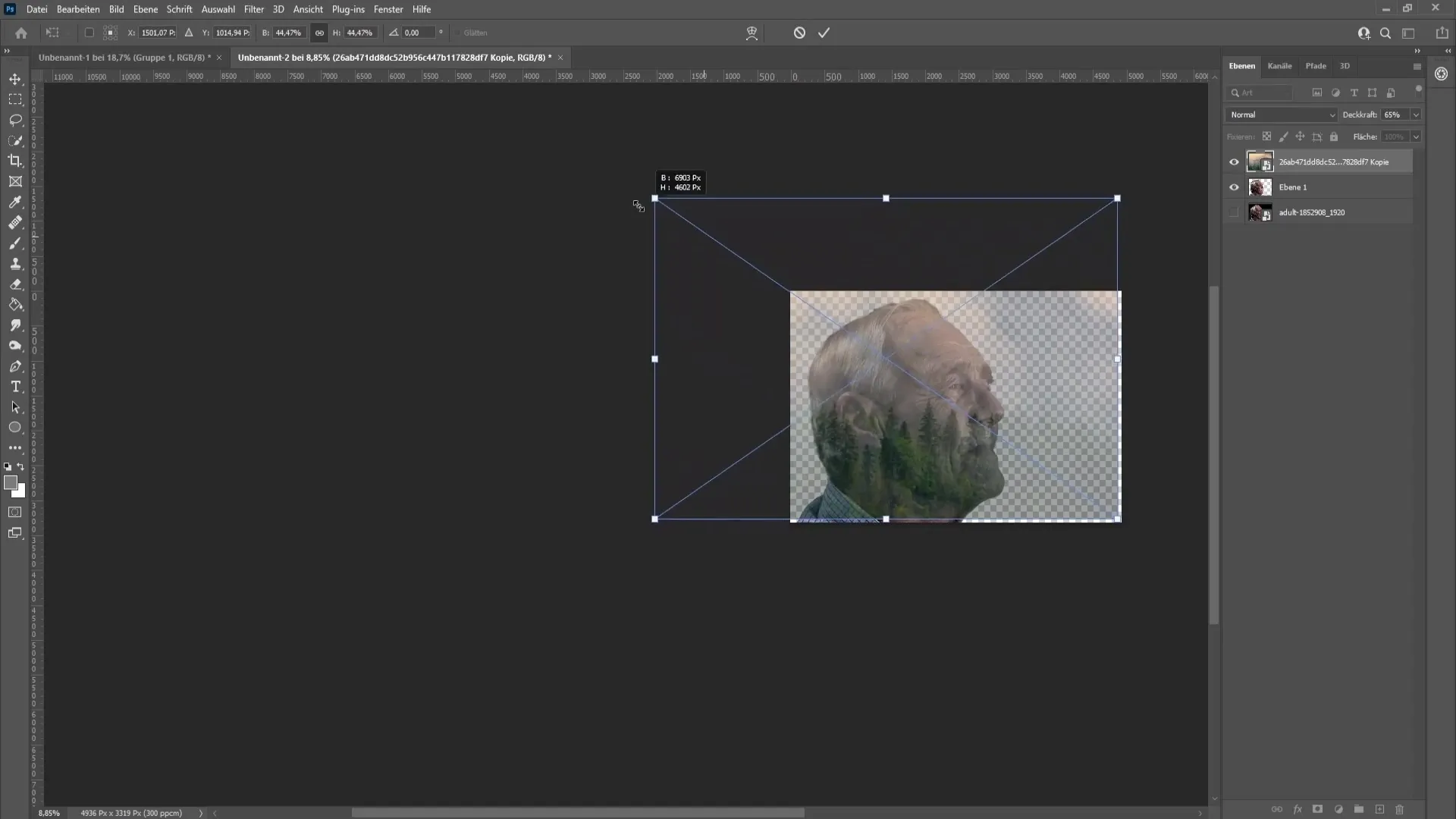1456x819 pixels.
Task: Select the Move tool
Action: click(15, 79)
